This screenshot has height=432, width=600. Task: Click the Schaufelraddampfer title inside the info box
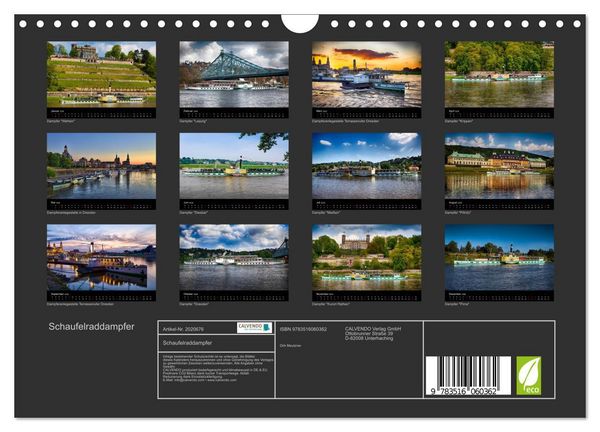(x=187, y=343)
